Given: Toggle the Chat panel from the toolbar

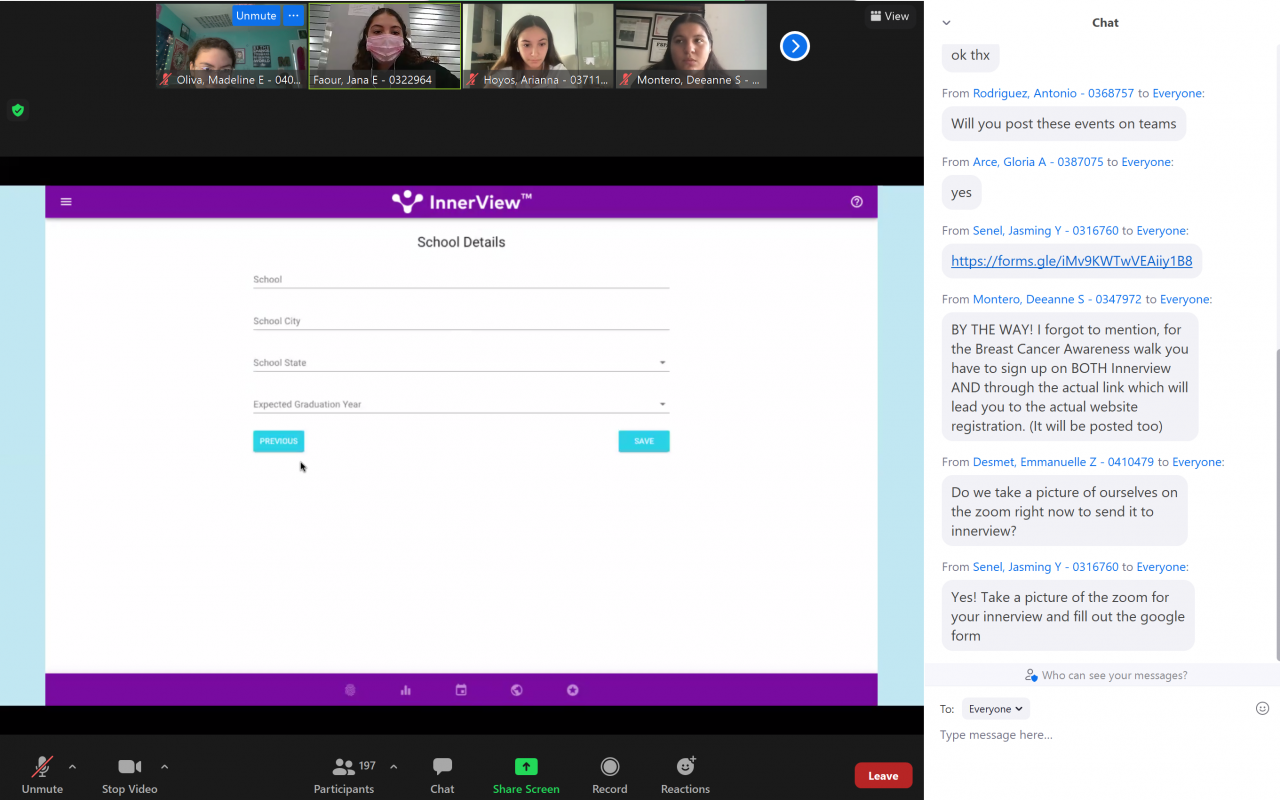Looking at the screenshot, I should (x=442, y=775).
